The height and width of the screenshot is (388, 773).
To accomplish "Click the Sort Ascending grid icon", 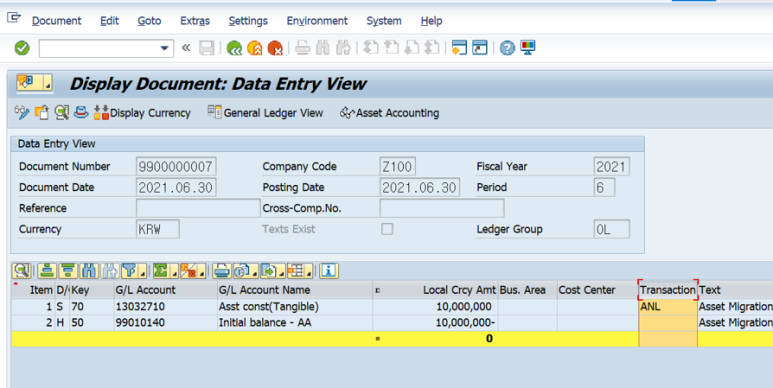I will tap(47, 271).
